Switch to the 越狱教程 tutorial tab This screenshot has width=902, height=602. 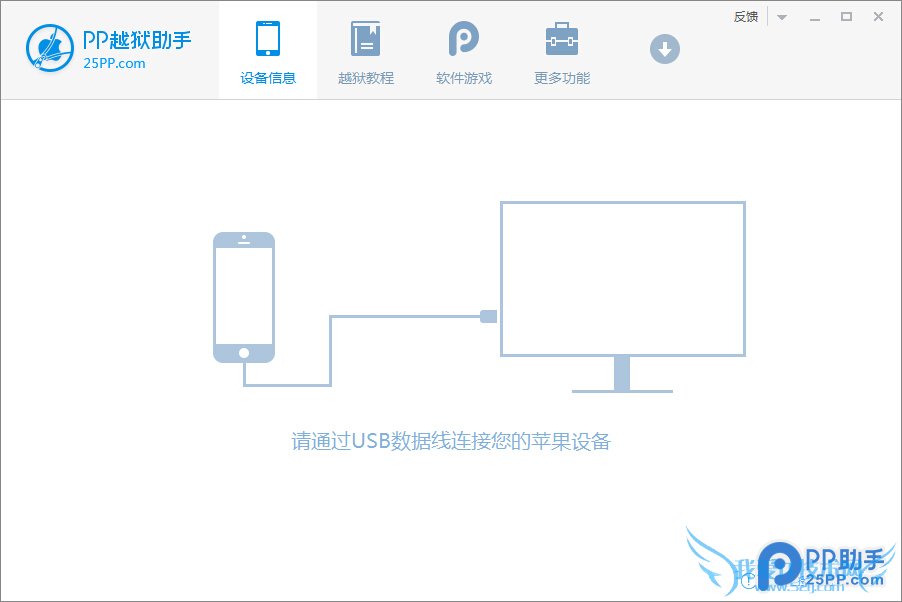366,52
